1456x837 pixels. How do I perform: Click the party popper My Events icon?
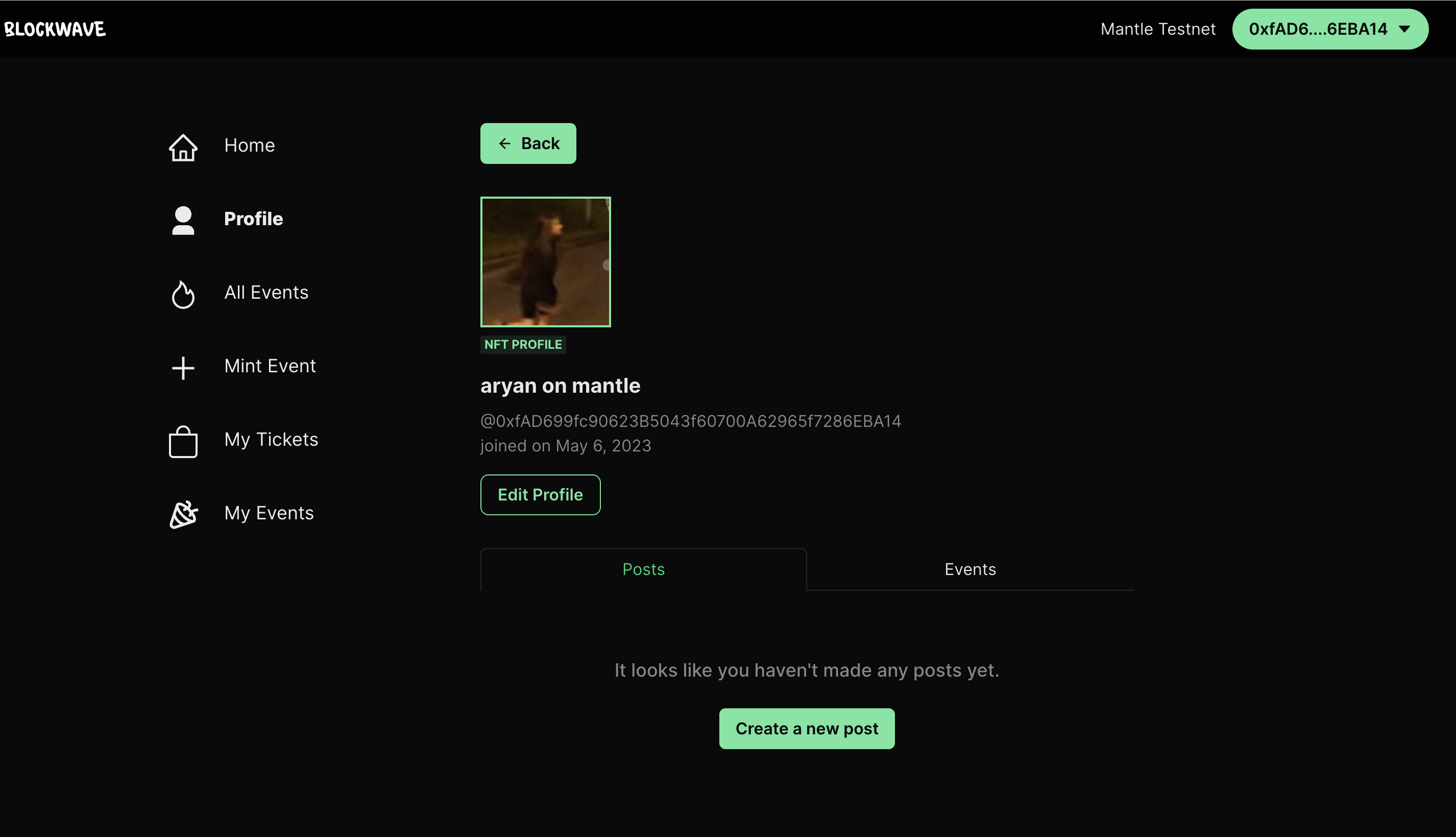(x=183, y=514)
